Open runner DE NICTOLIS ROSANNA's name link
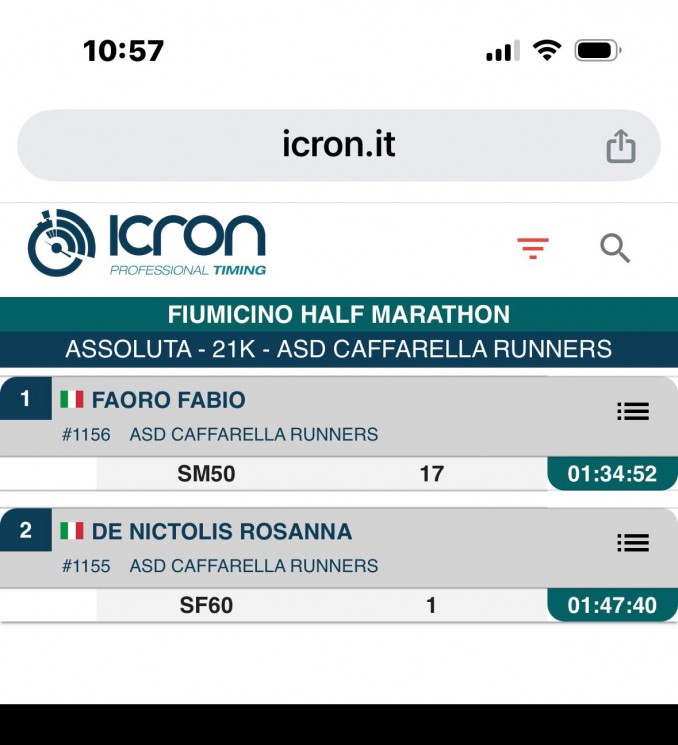The height and width of the screenshot is (745, 678). [x=222, y=531]
